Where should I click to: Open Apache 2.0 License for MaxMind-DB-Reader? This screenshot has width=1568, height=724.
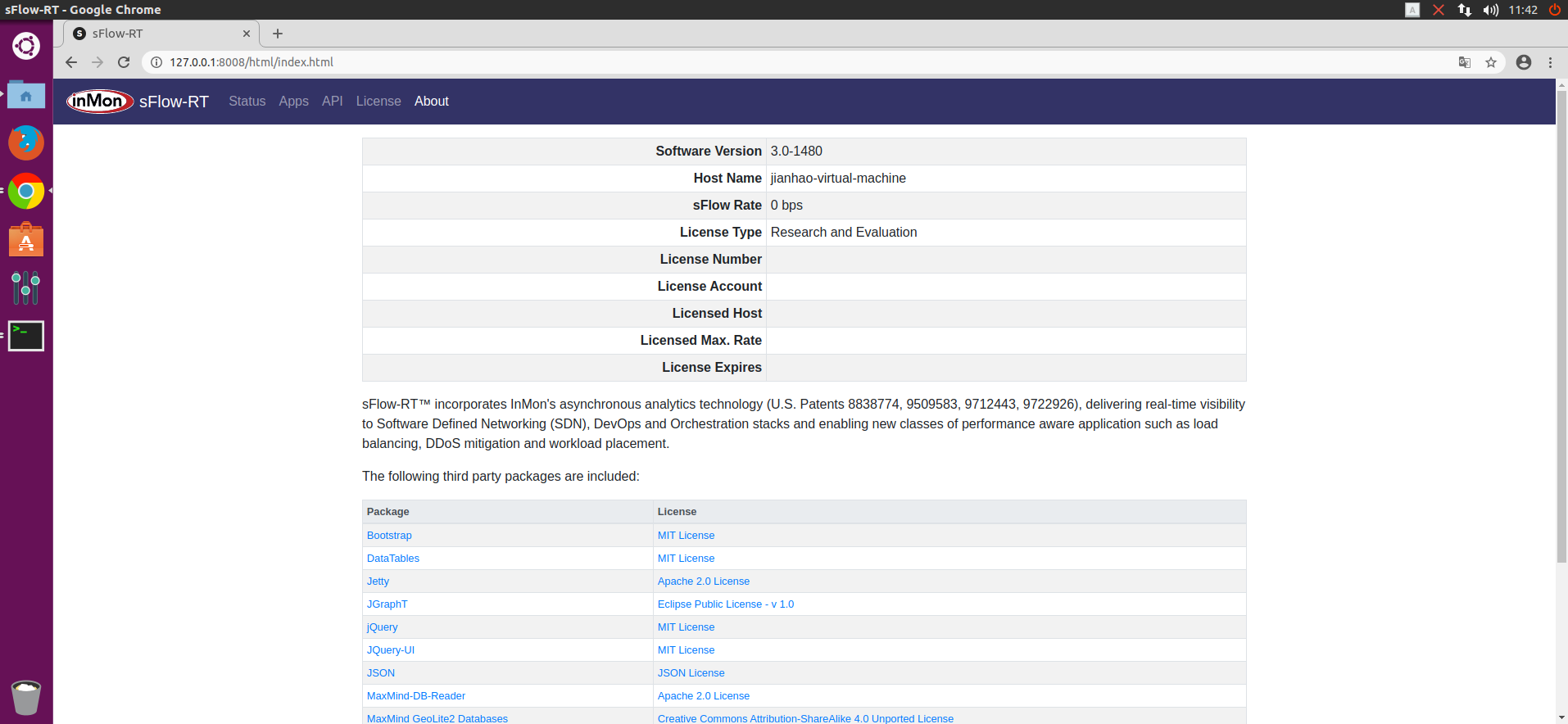coord(704,696)
